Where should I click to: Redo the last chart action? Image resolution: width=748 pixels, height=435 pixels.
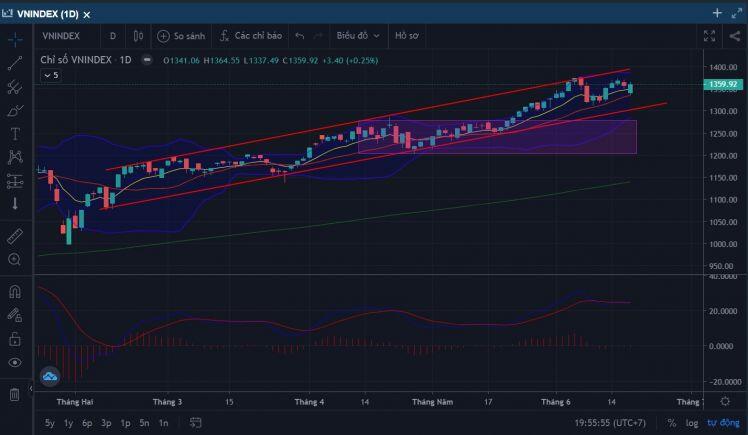318,36
